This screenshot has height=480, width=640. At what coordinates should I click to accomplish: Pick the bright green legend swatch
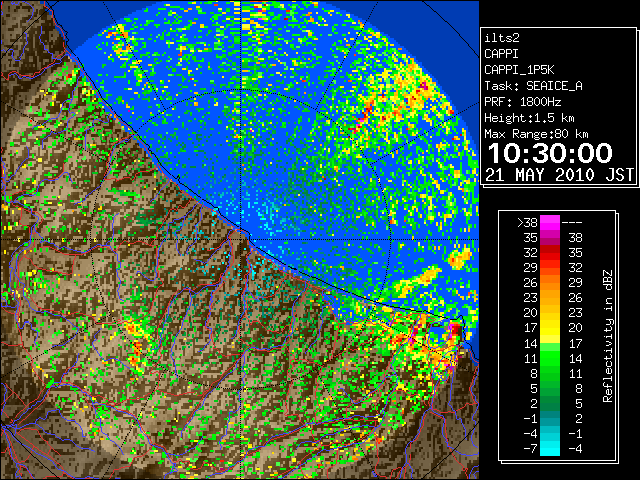[x=550, y=358]
